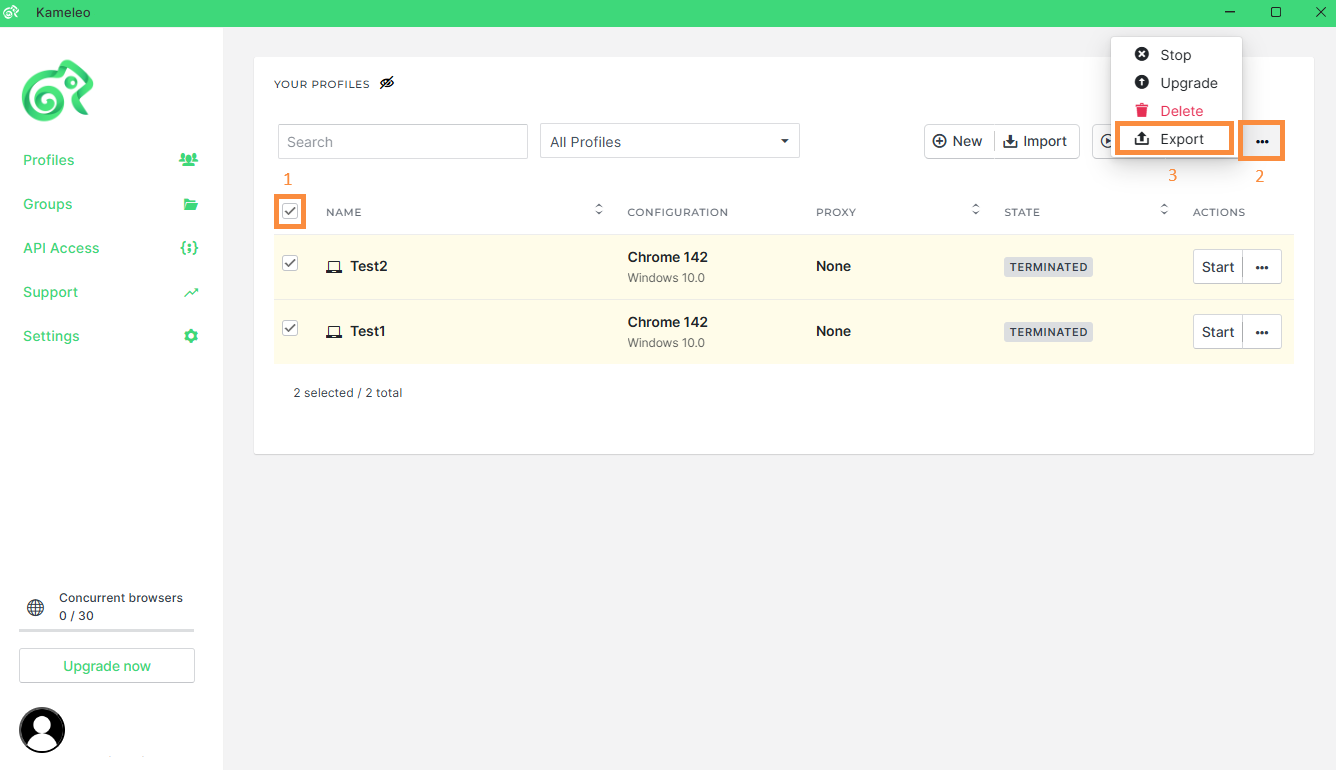Click the New profile button
This screenshot has height=770, width=1336.
[959, 141]
